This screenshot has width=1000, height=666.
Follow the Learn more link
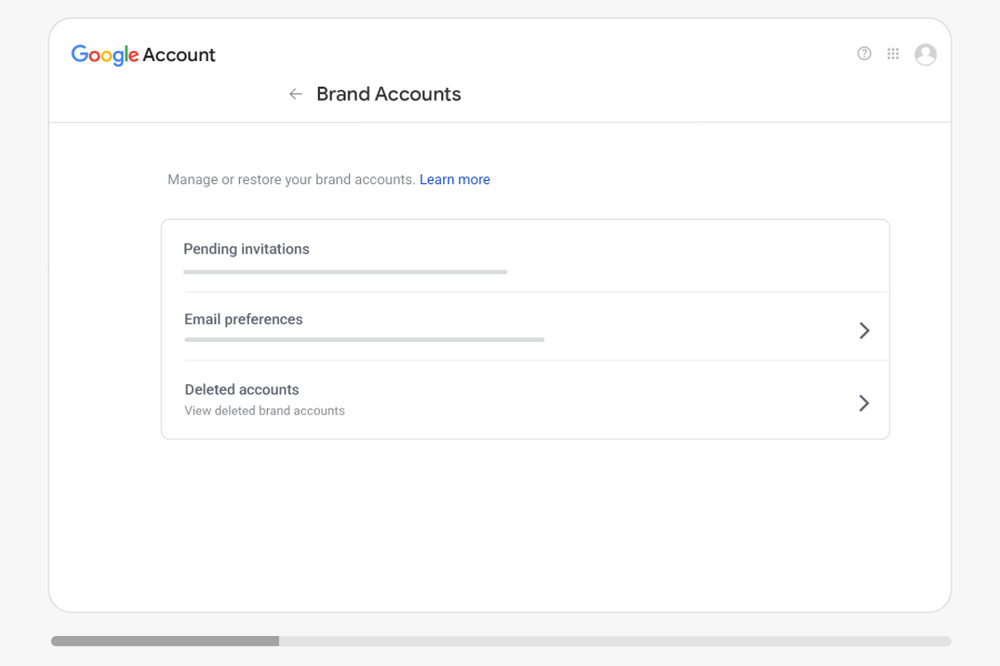point(454,180)
